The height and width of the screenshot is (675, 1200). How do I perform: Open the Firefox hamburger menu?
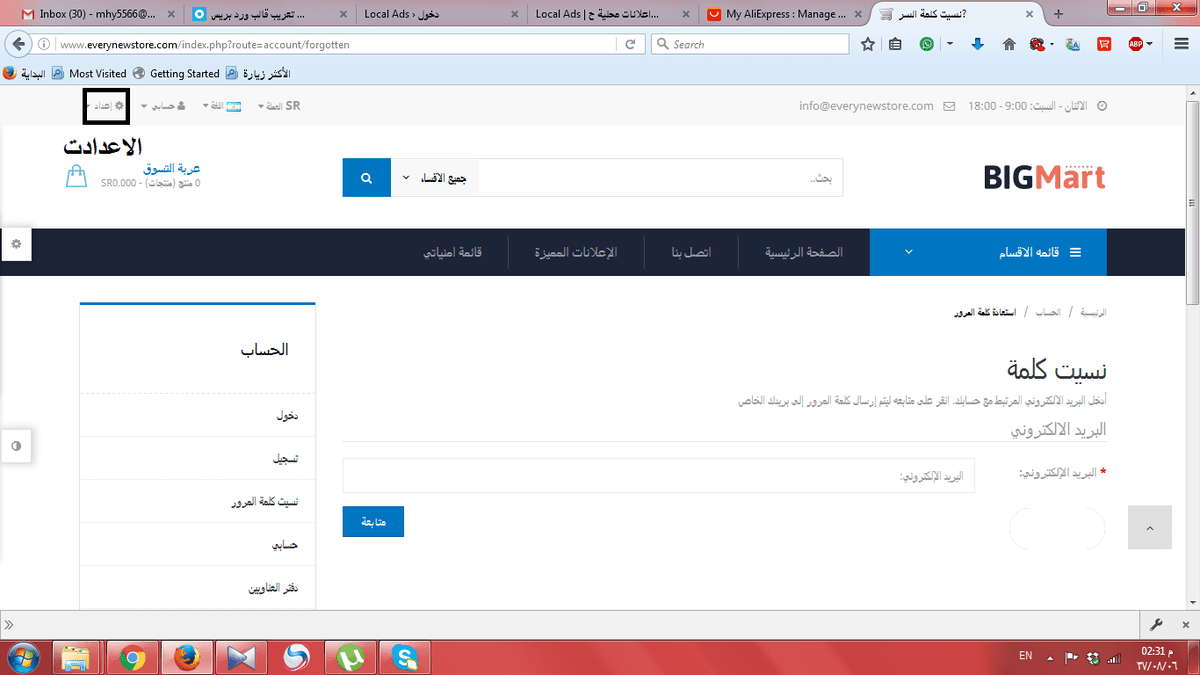pos(1181,44)
